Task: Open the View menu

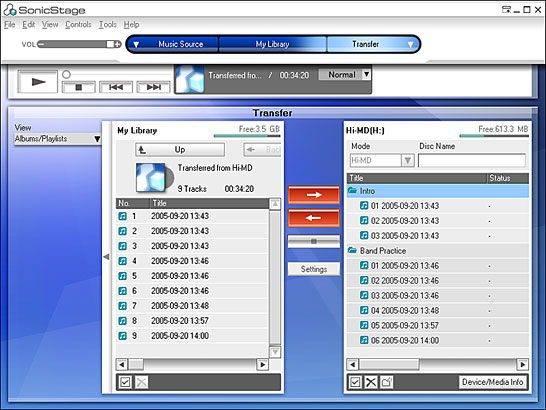Action: pos(50,24)
